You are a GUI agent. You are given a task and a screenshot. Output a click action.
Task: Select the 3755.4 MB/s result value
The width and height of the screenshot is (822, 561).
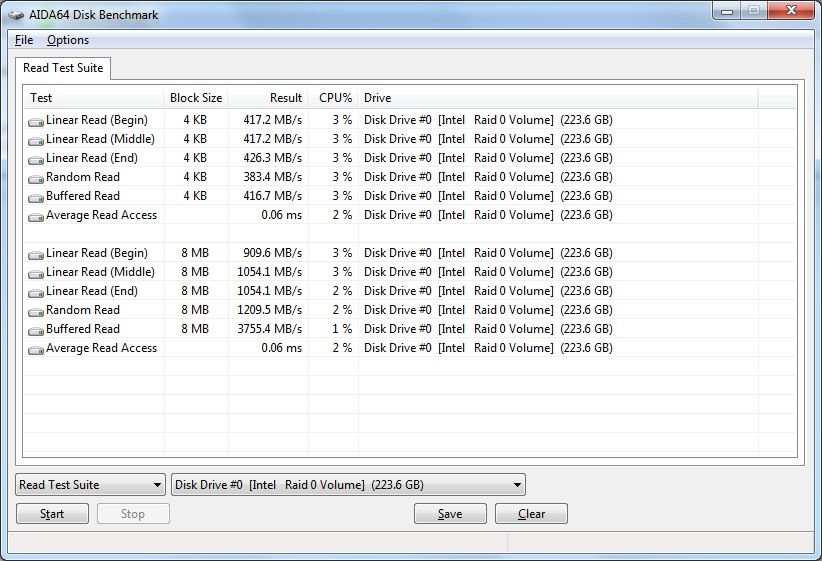(269, 329)
